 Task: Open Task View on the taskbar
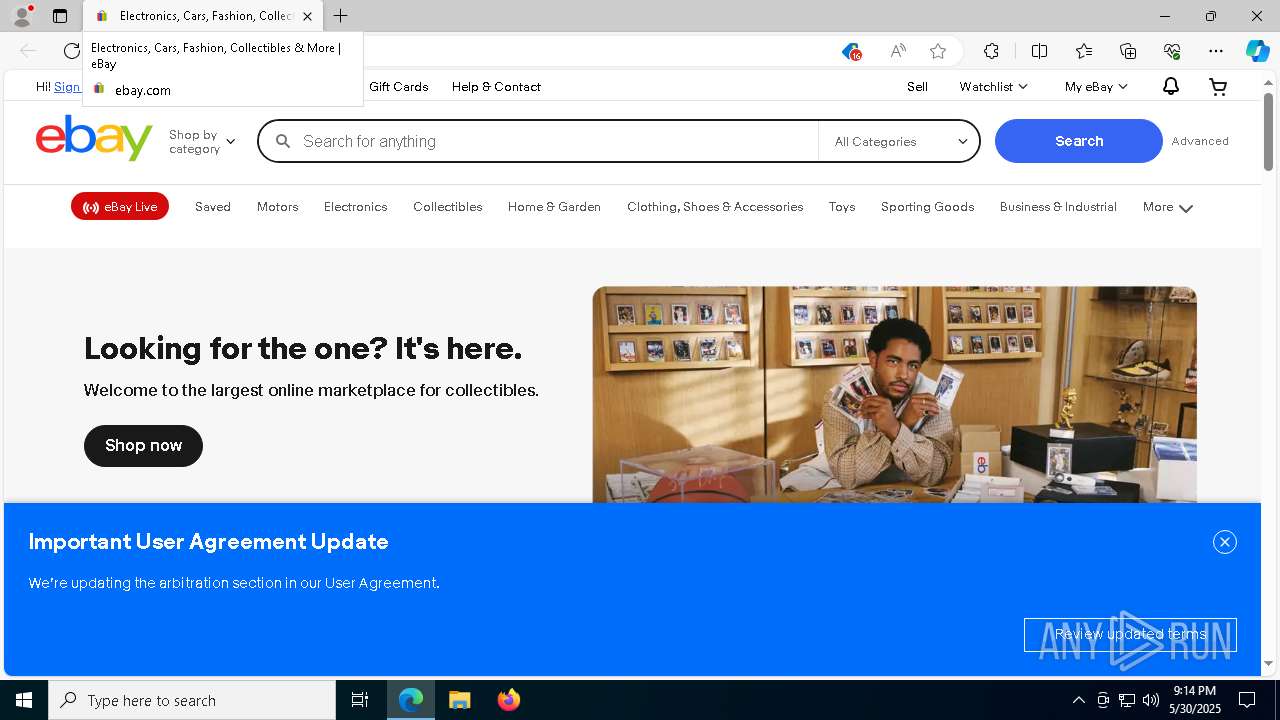point(360,700)
